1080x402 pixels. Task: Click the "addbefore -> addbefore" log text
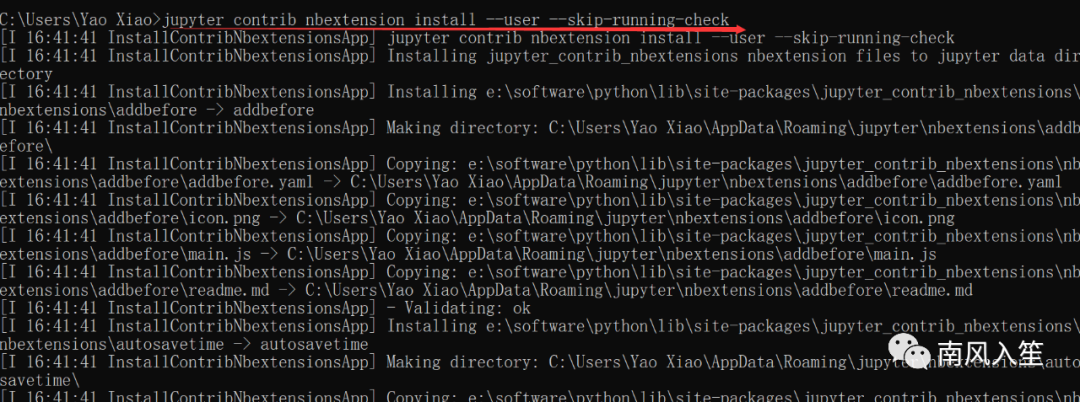pos(157,110)
